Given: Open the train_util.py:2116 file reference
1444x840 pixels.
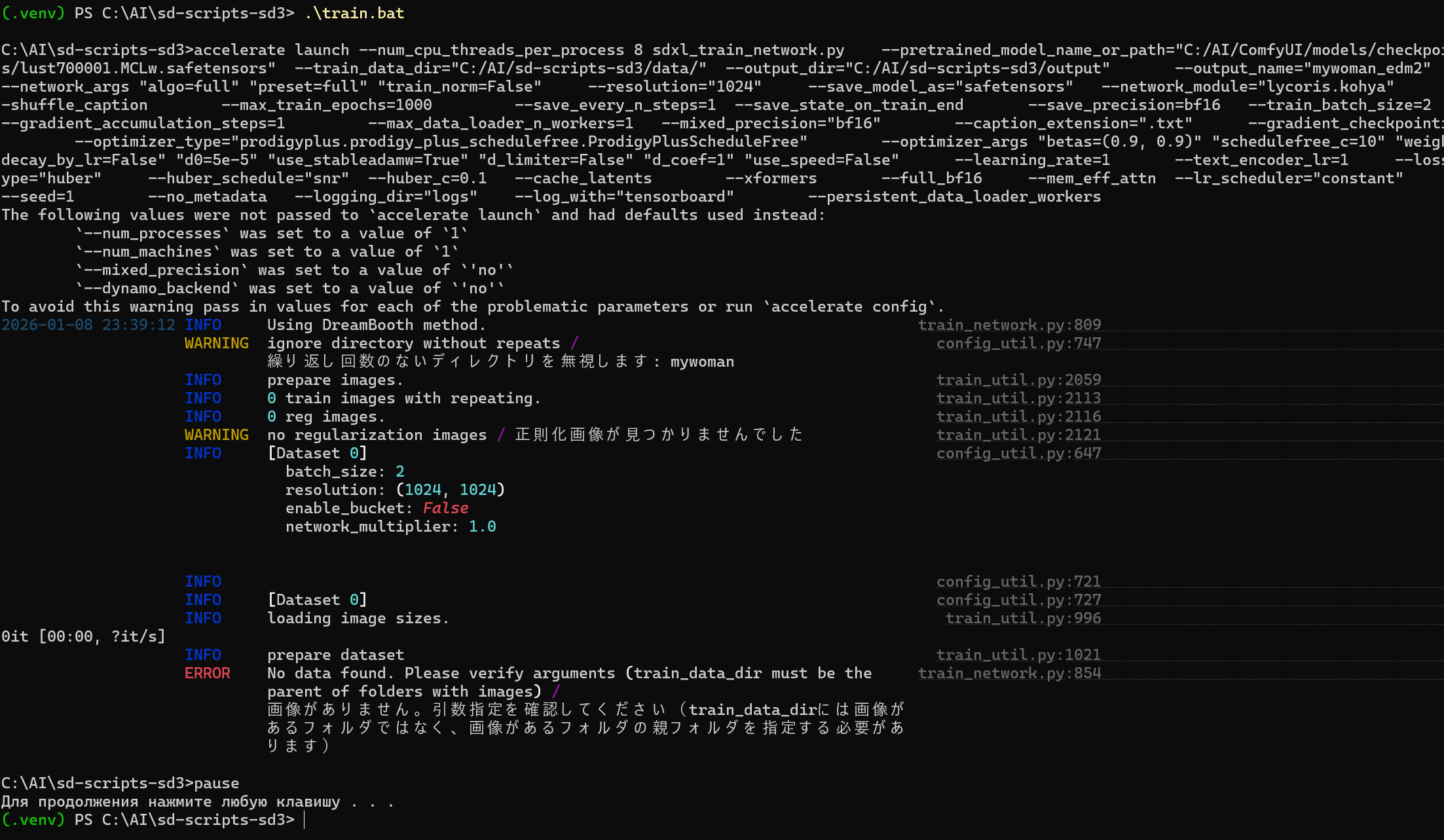Looking at the screenshot, I should 1018,416.
